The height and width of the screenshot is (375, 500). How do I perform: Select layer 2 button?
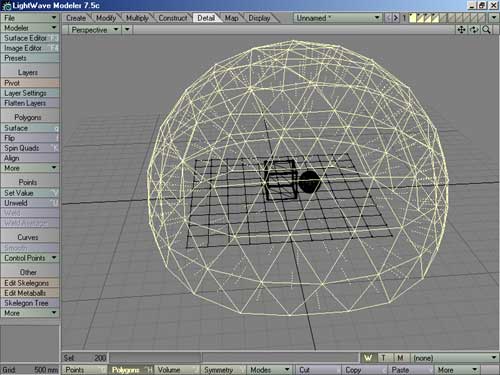(420, 18)
